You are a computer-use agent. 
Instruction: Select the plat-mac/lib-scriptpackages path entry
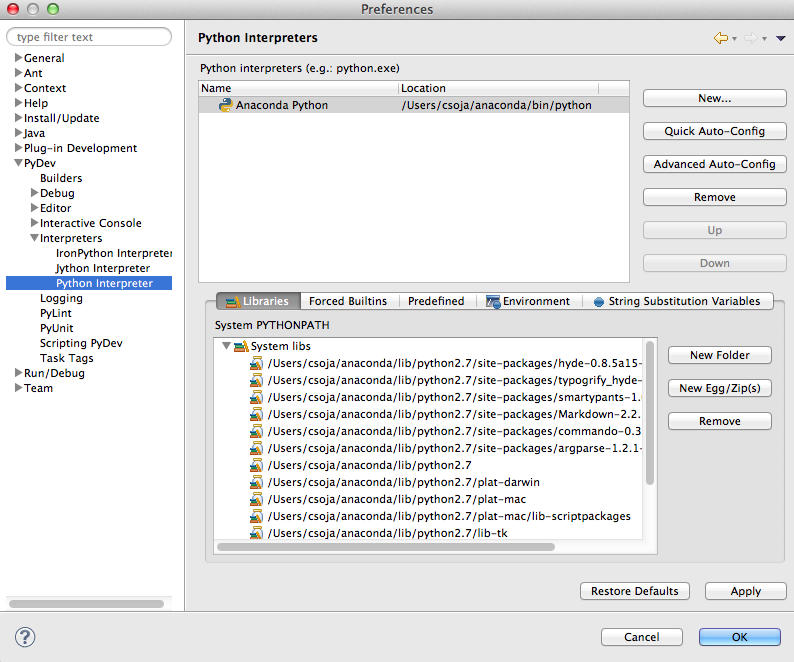[x=449, y=516]
